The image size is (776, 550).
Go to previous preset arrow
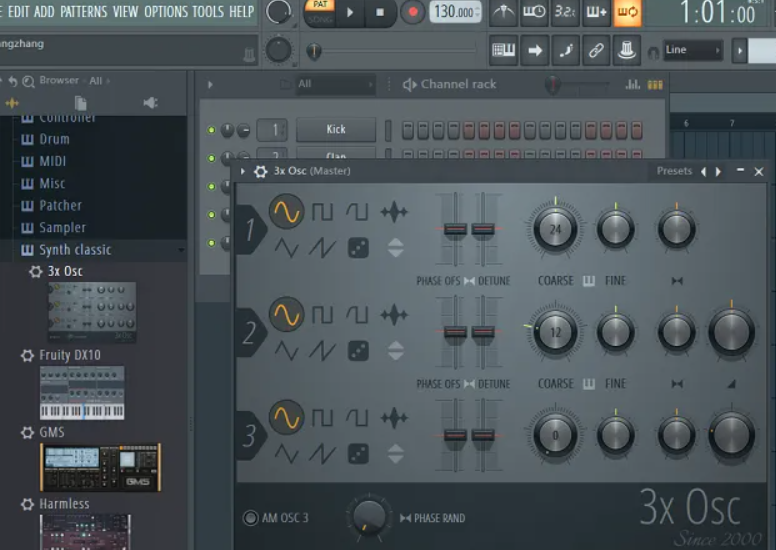(x=703, y=171)
